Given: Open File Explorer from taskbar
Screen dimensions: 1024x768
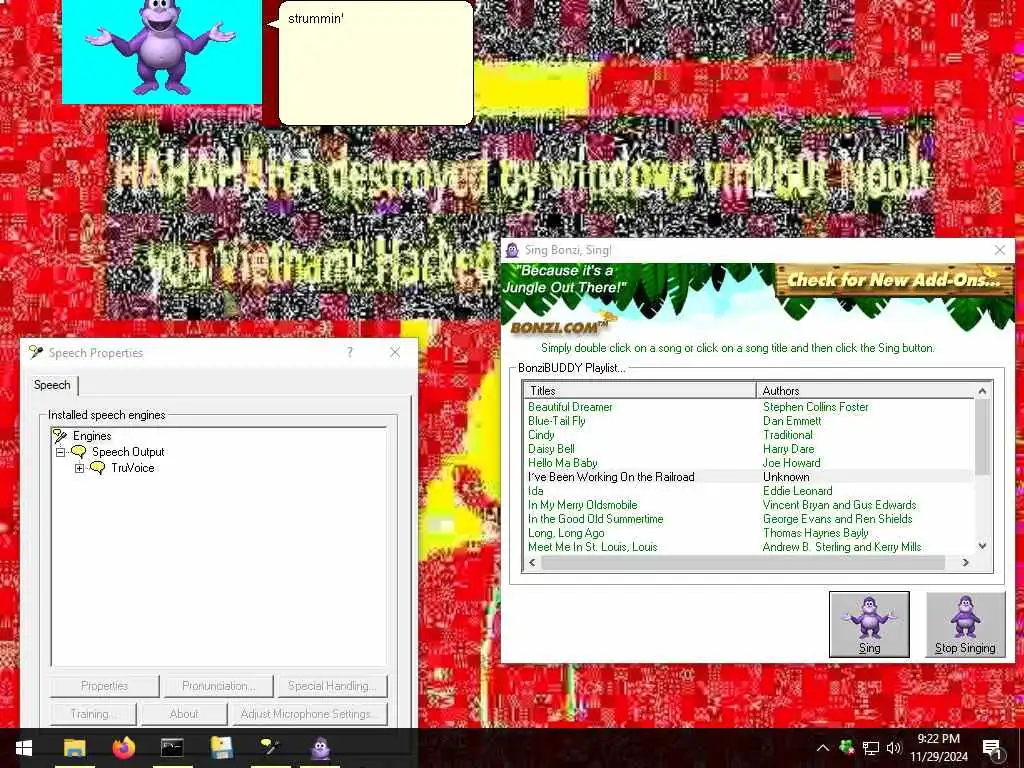Looking at the screenshot, I should tap(74, 748).
